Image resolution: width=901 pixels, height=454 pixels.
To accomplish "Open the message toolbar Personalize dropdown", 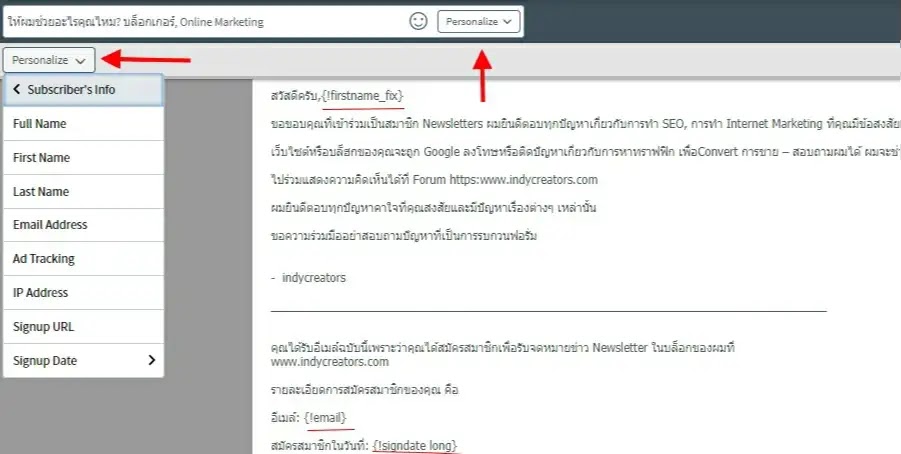I will (x=49, y=60).
